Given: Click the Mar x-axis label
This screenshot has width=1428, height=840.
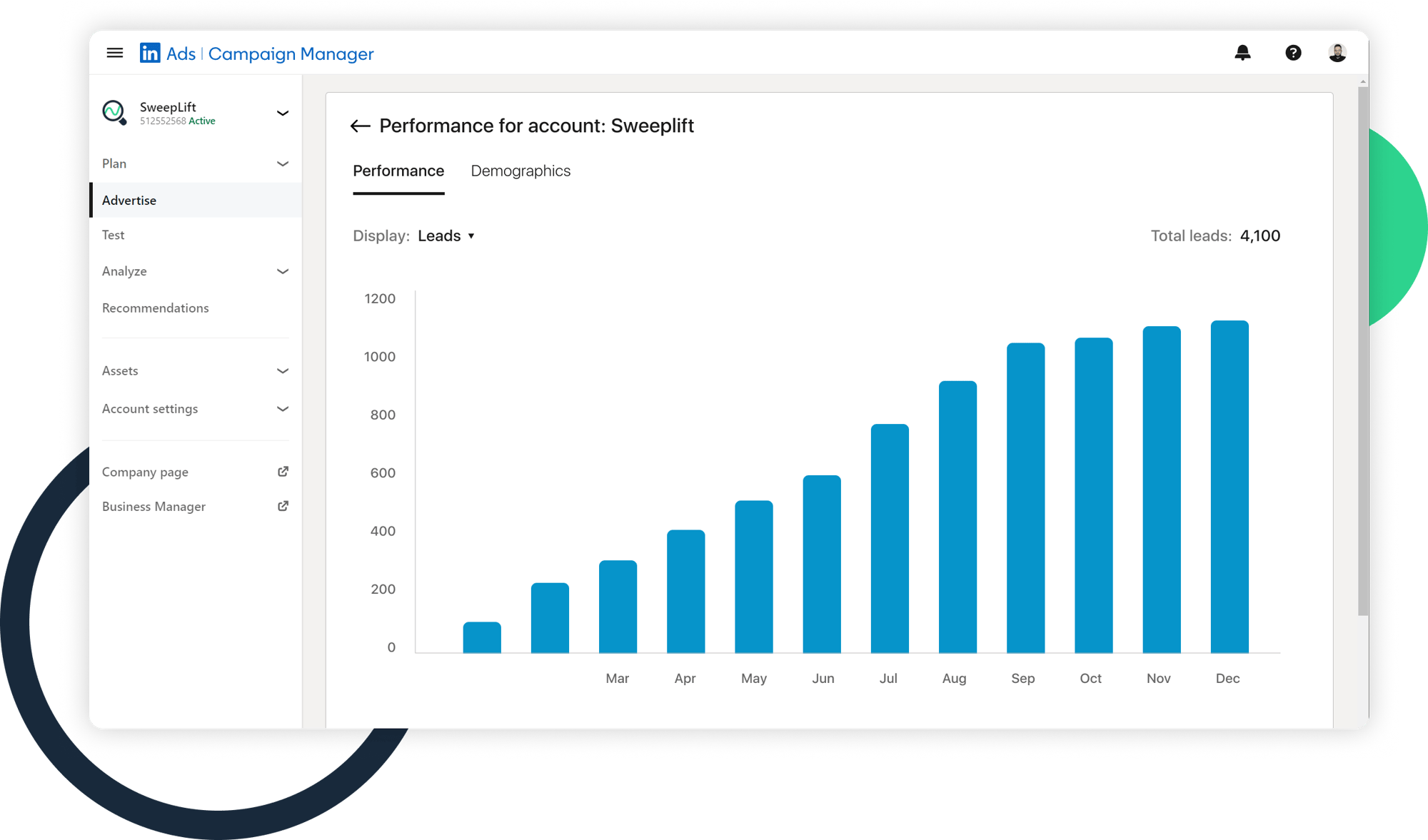Looking at the screenshot, I should click(617, 679).
